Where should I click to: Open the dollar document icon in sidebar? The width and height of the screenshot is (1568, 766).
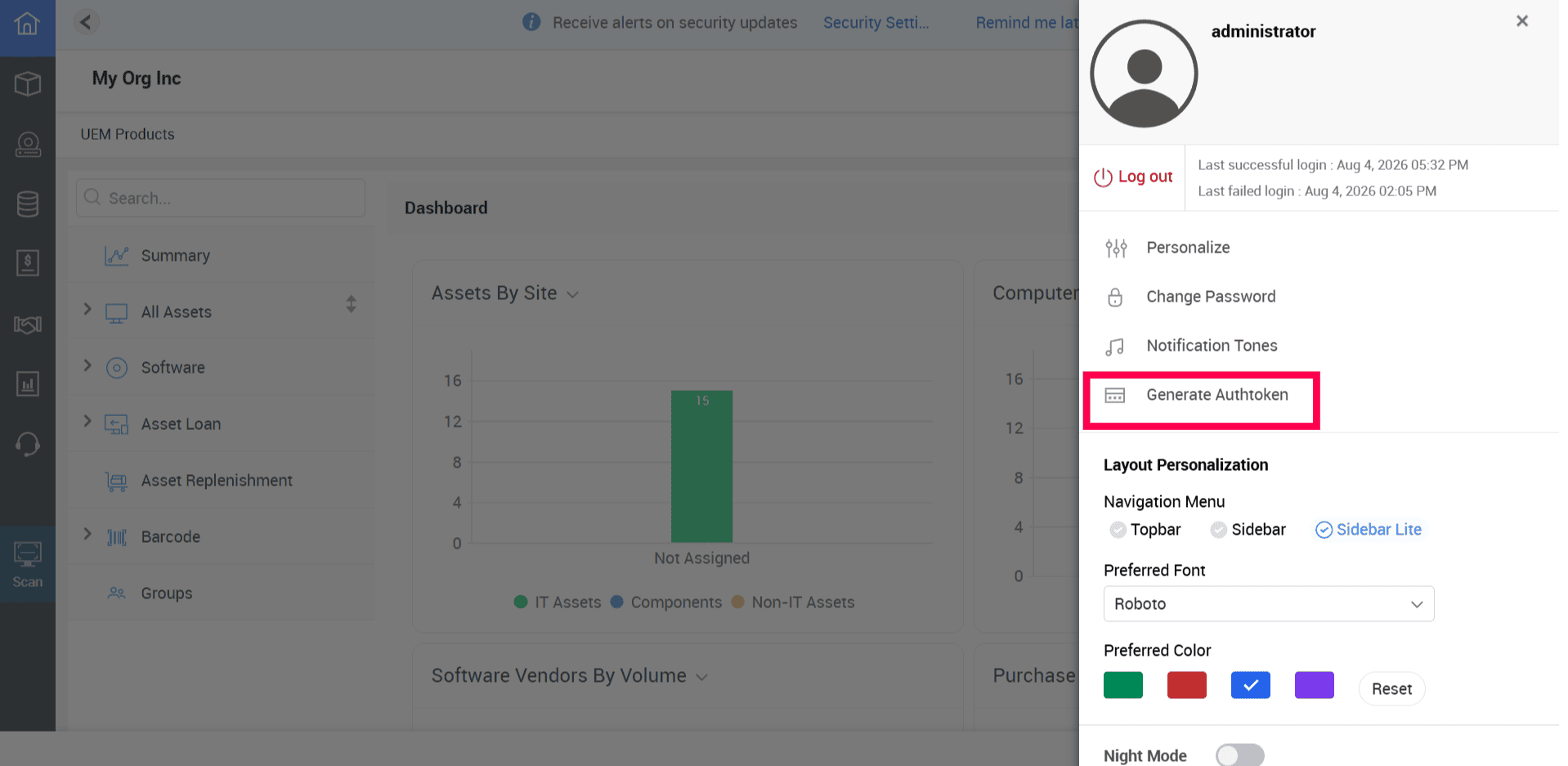click(27, 263)
